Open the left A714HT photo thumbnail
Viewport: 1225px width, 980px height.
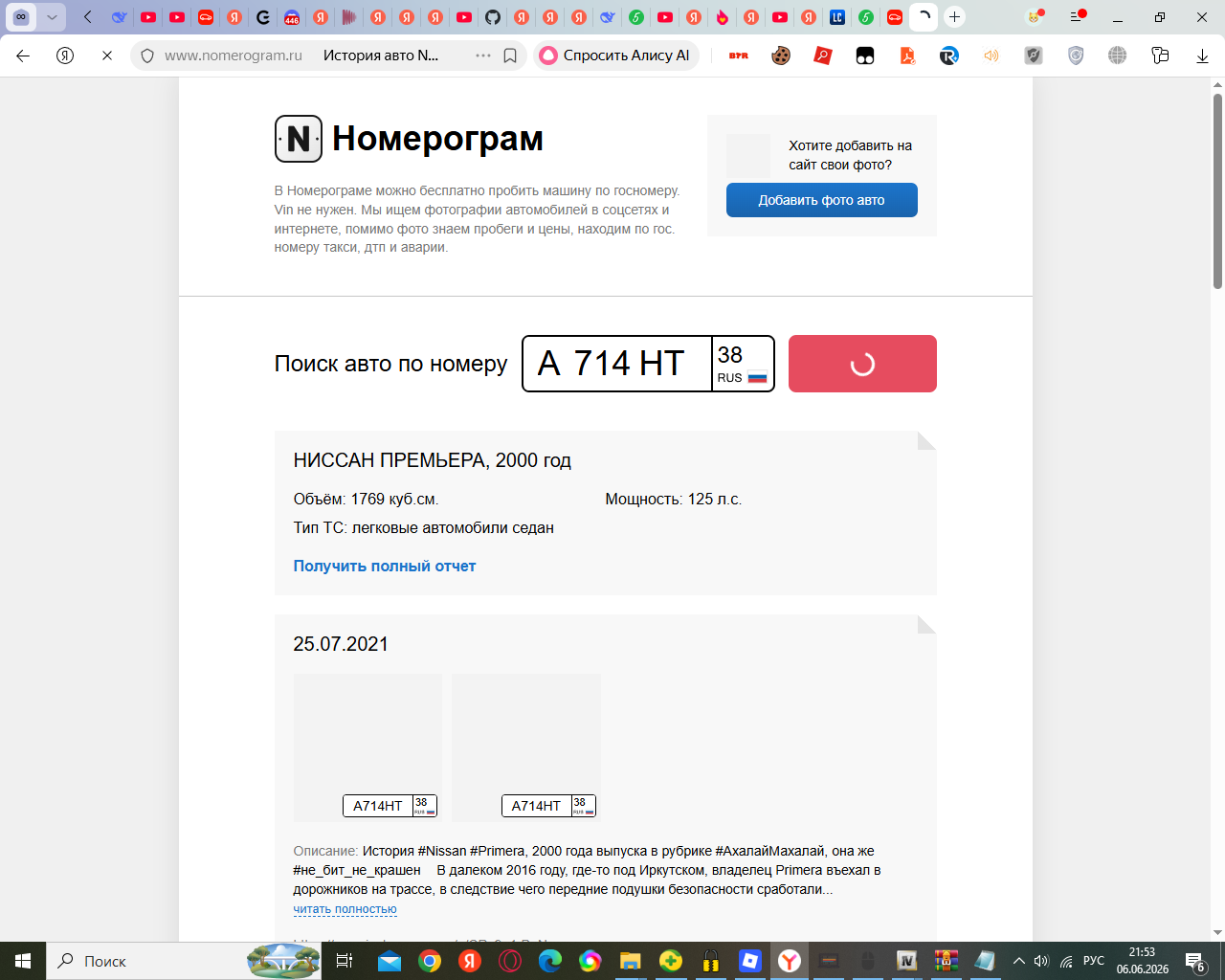coord(367,747)
